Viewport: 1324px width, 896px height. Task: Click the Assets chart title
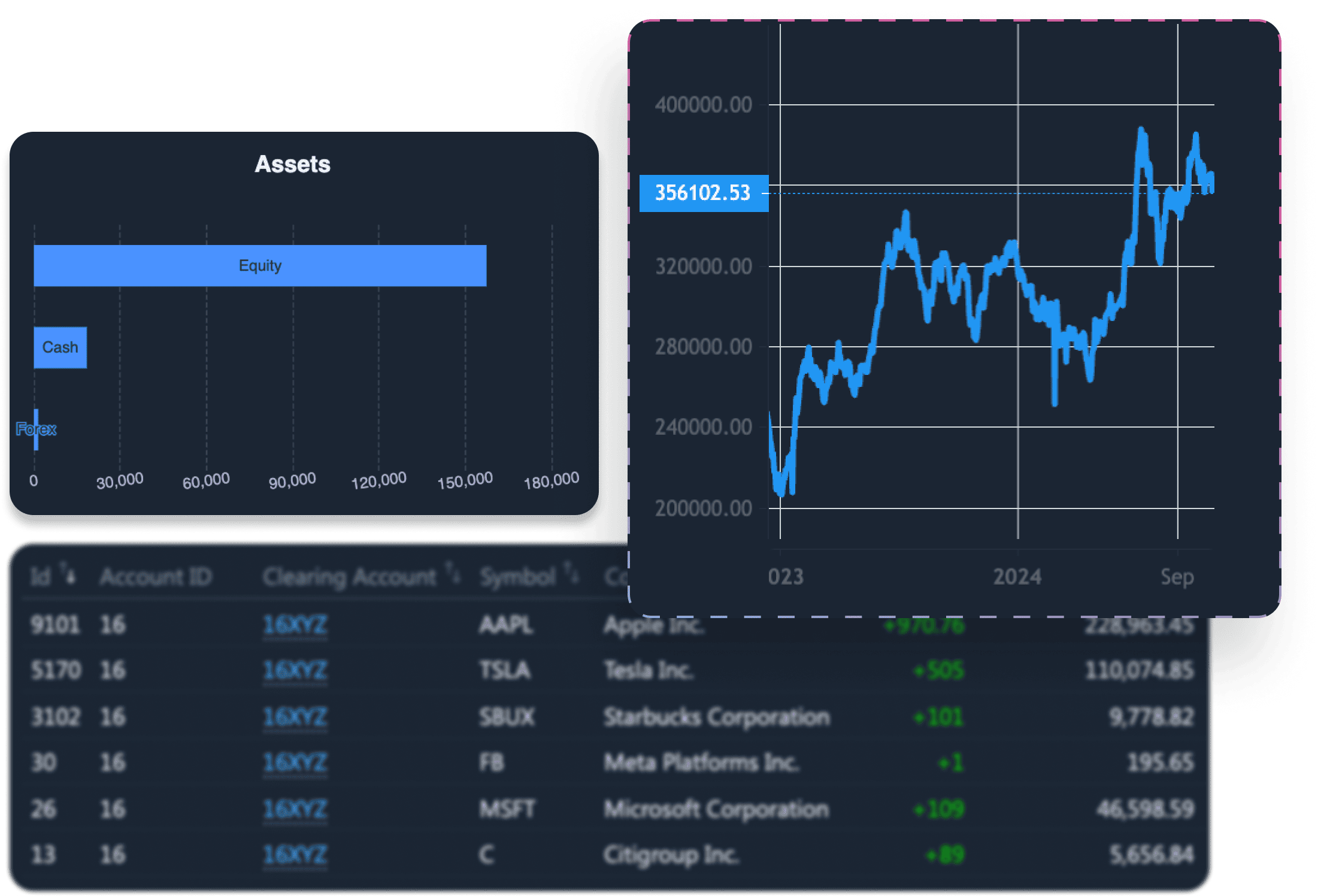point(292,164)
